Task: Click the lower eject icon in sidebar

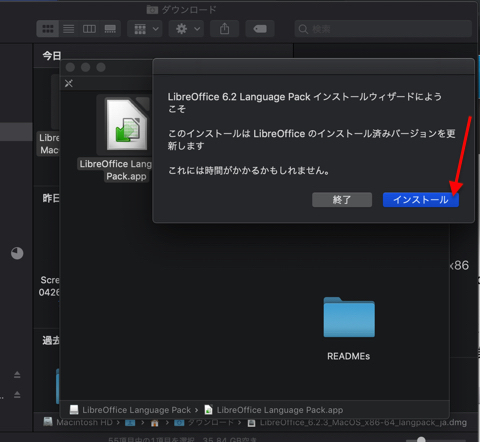Action: [17, 395]
